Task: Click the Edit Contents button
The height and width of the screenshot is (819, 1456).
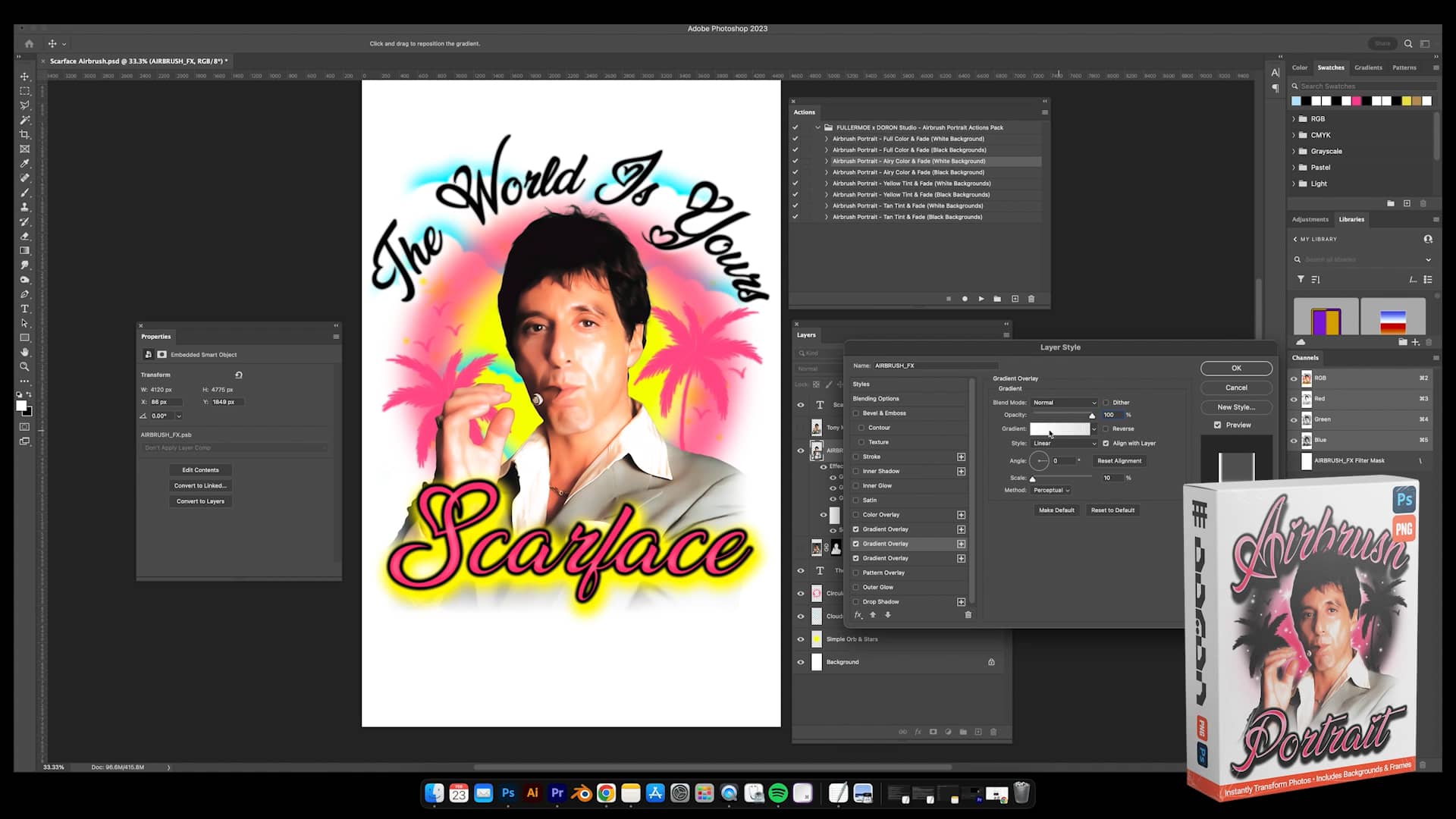Action: tap(200, 469)
